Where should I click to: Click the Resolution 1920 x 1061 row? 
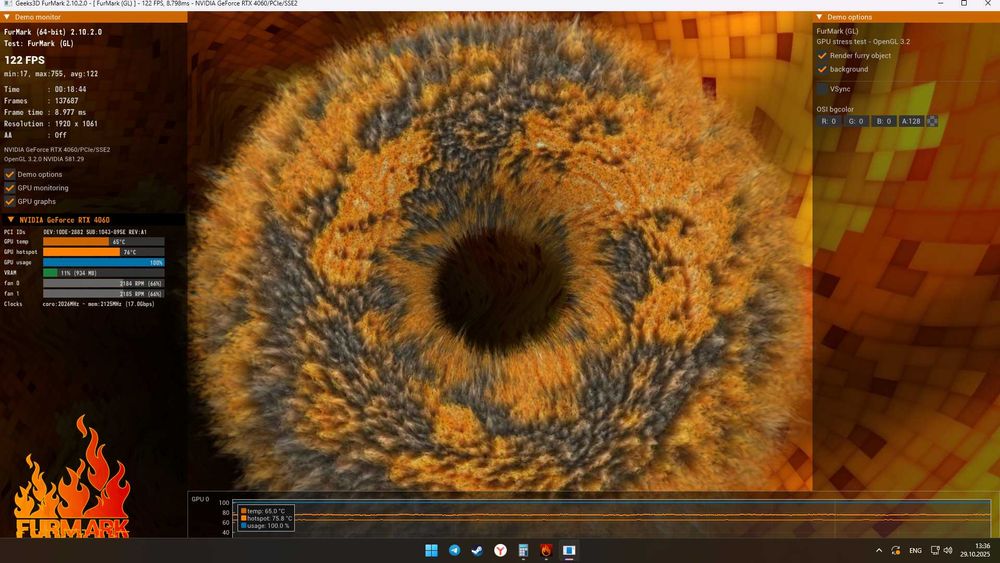coord(51,124)
